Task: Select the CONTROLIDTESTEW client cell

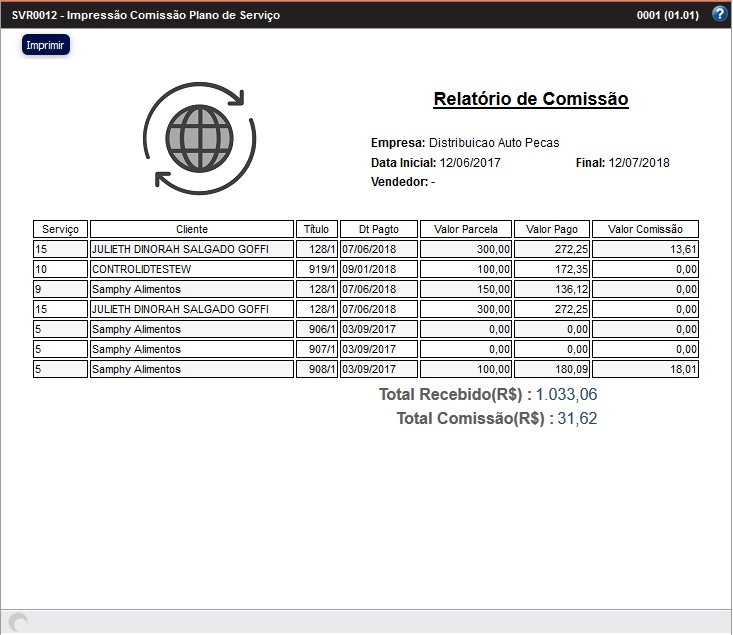Action: click(x=192, y=269)
